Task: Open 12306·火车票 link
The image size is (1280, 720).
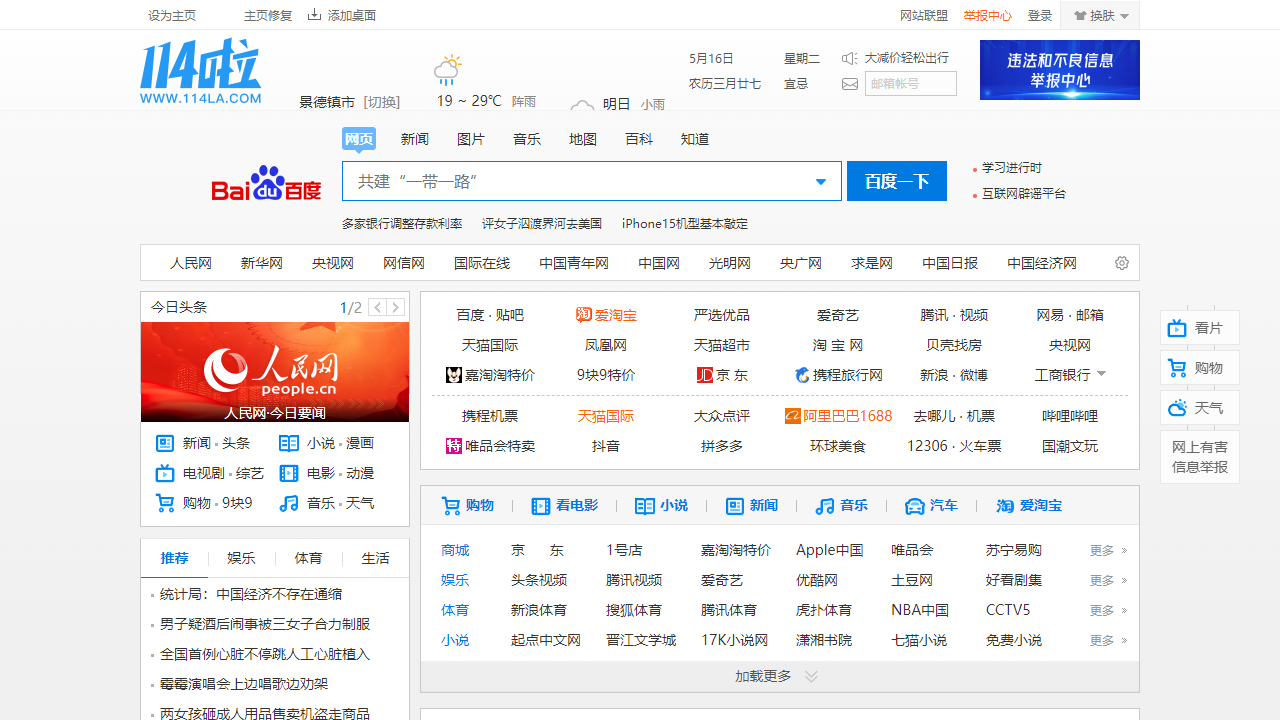Action: pyautogui.click(x=954, y=446)
